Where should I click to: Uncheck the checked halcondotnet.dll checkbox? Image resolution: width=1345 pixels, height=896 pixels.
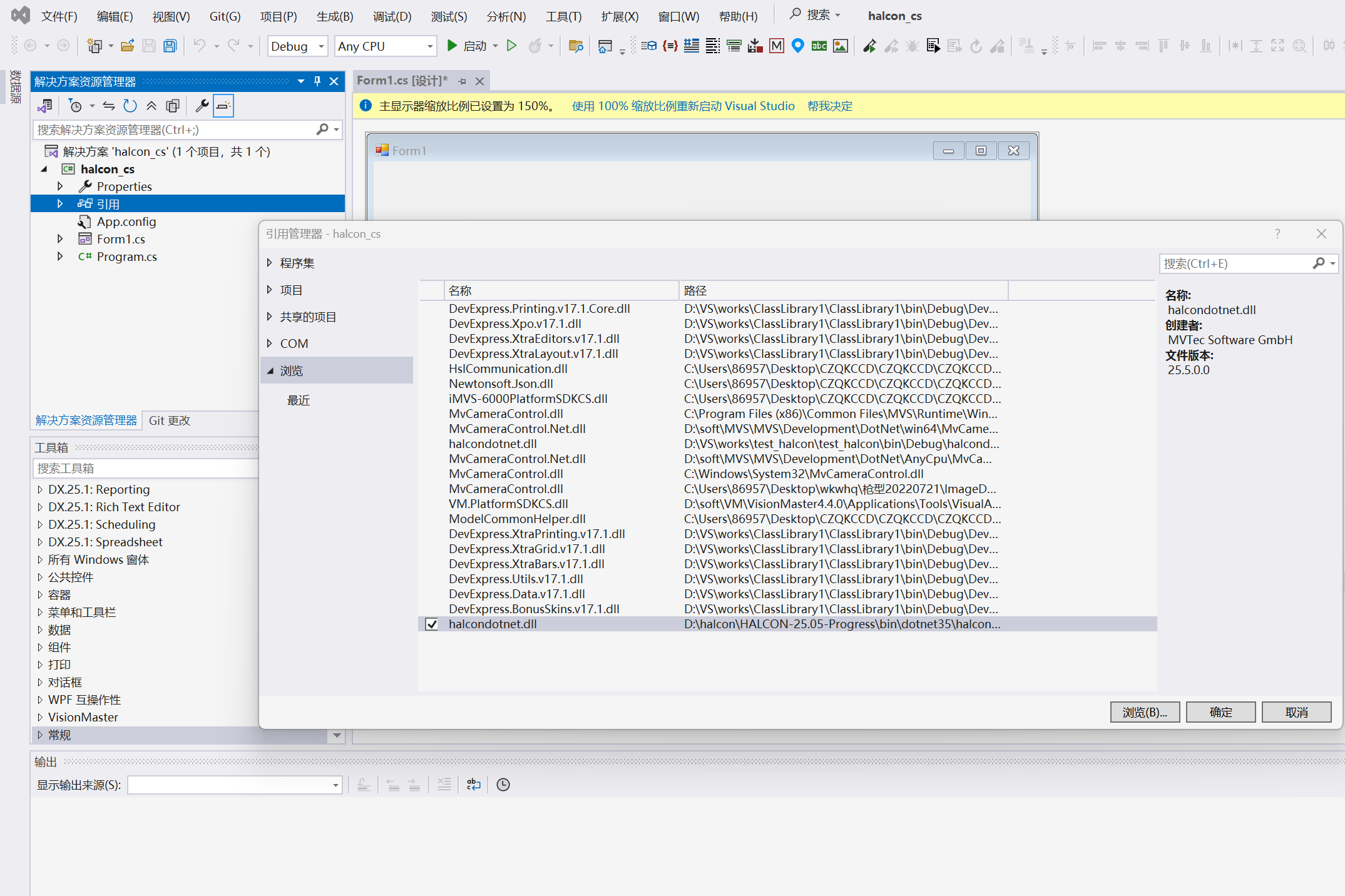(x=431, y=624)
